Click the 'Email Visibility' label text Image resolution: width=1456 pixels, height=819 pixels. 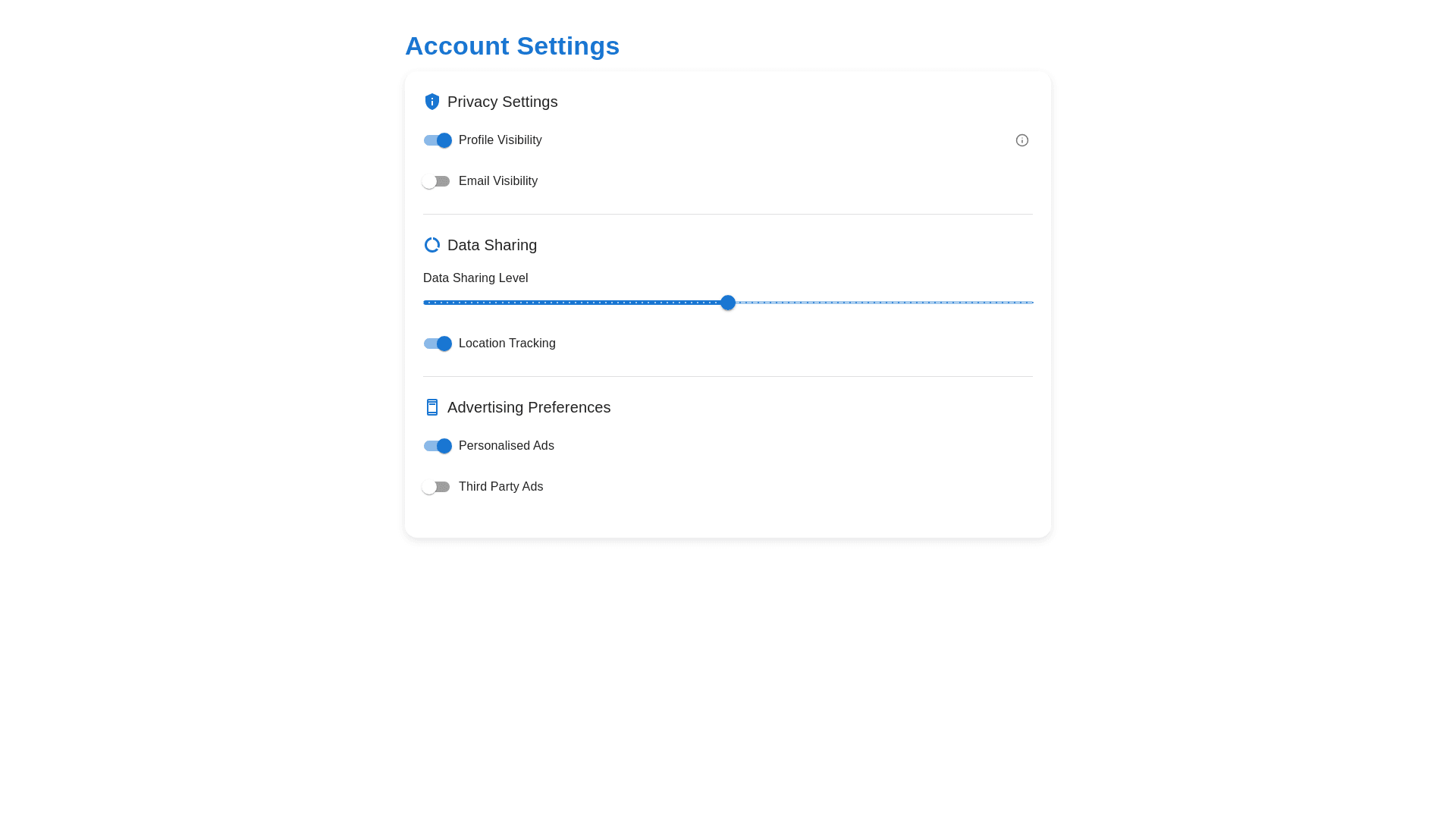coord(497,181)
